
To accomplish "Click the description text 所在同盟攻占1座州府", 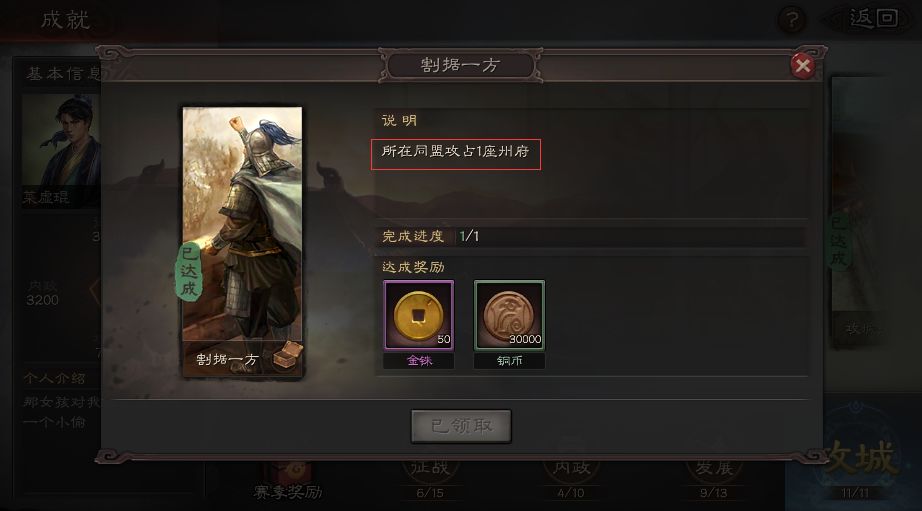I will 456,152.
